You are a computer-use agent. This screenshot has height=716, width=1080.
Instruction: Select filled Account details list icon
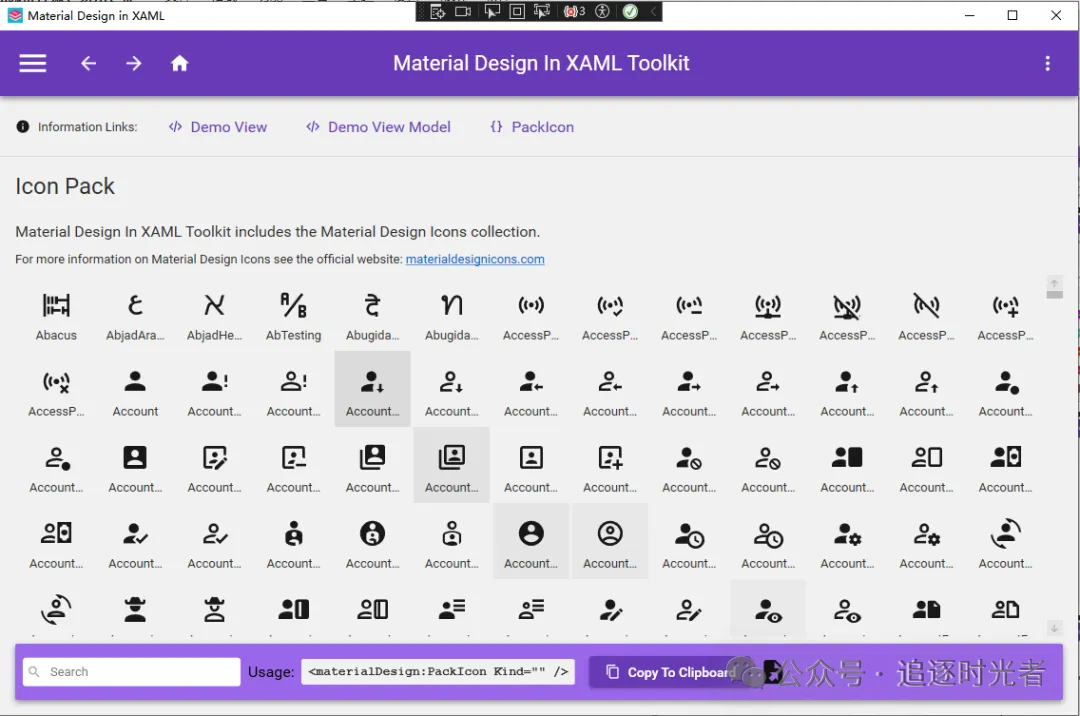(x=452, y=607)
